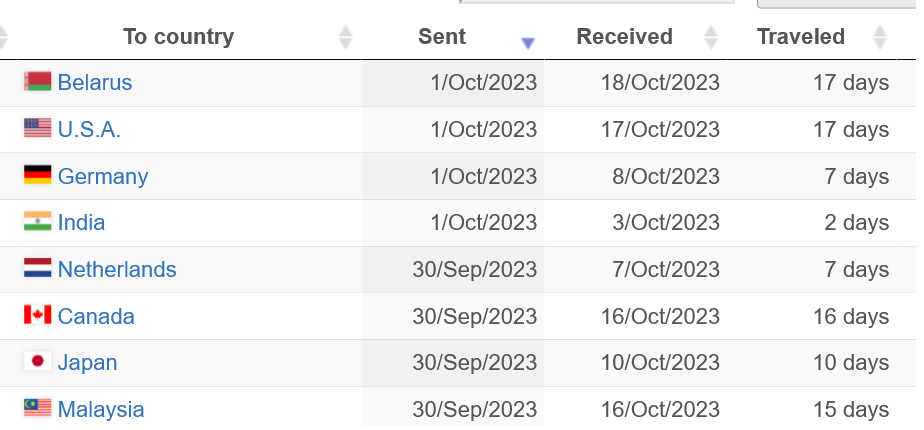Image resolution: width=924 pixels, height=430 pixels.
Task: Click the Germany flag icon
Action: click(x=38, y=175)
